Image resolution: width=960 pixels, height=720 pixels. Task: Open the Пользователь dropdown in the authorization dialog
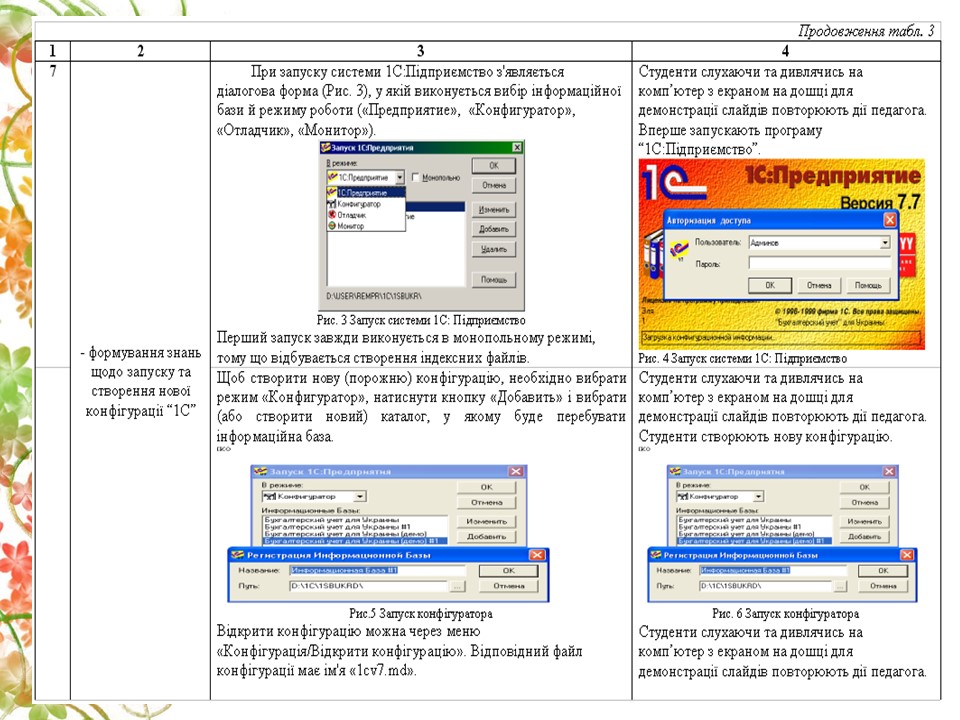pos(884,242)
